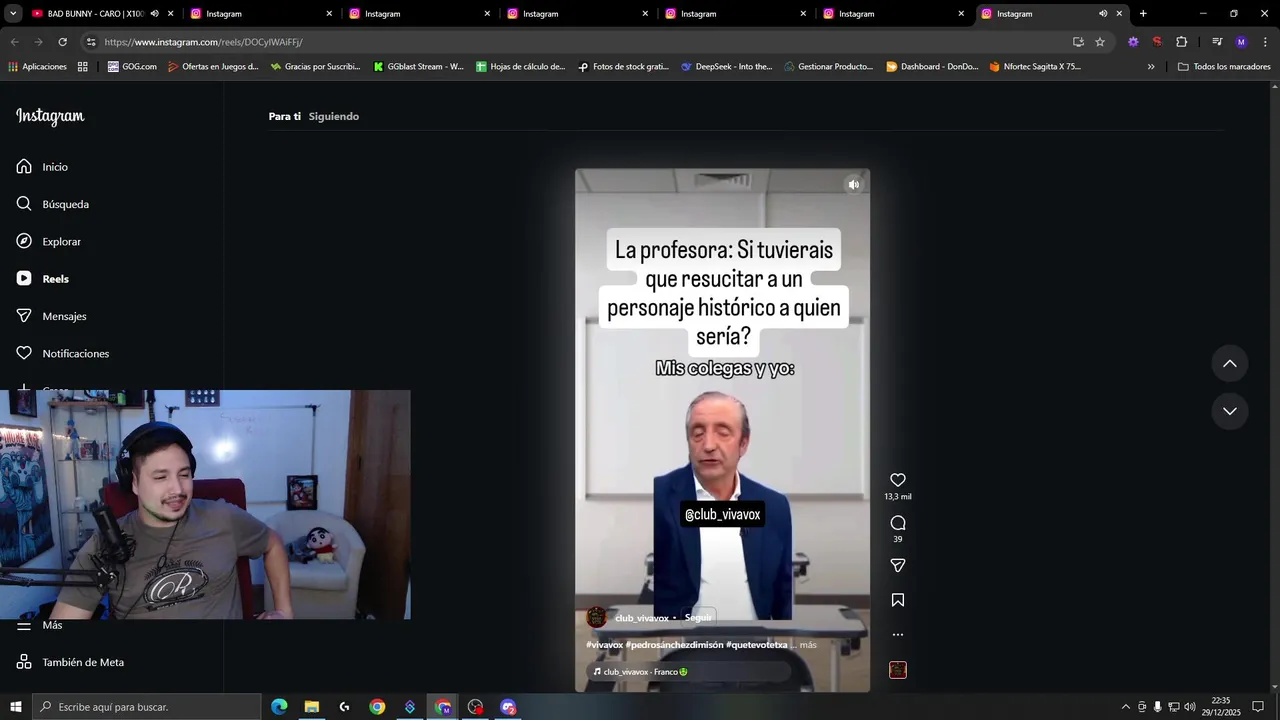Open File Explorer from the taskbar
This screenshot has height=720, width=1280.
pyautogui.click(x=312, y=707)
